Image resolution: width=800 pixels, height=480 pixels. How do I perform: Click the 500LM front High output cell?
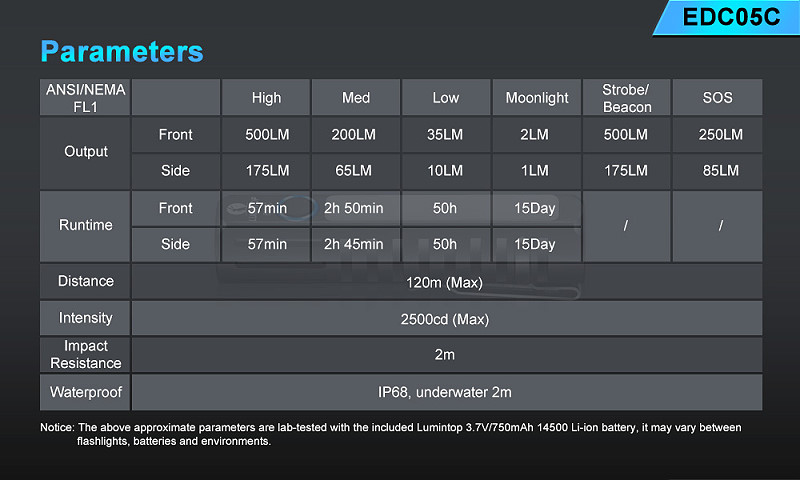(x=266, y=135)
